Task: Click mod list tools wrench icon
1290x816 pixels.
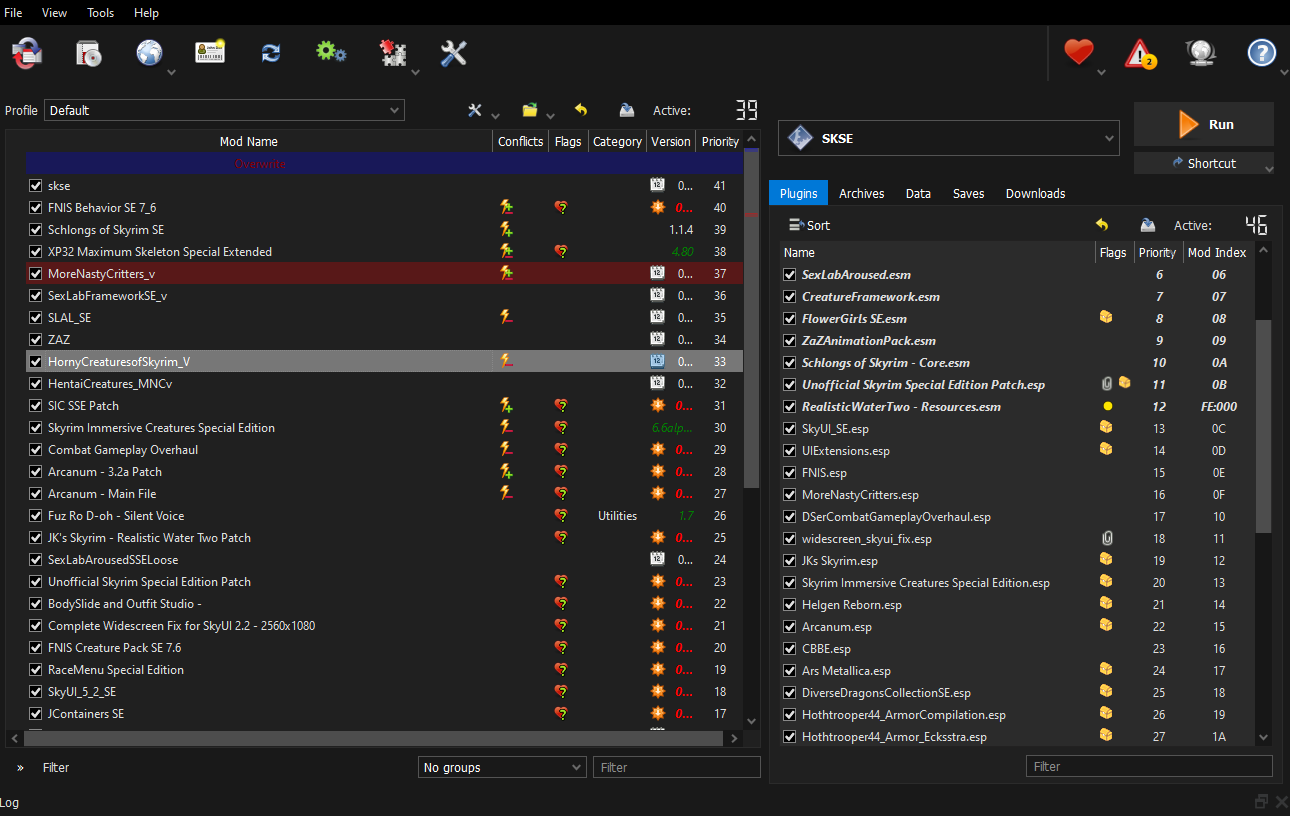Action: pyautogui.click(x=476, y=110)
